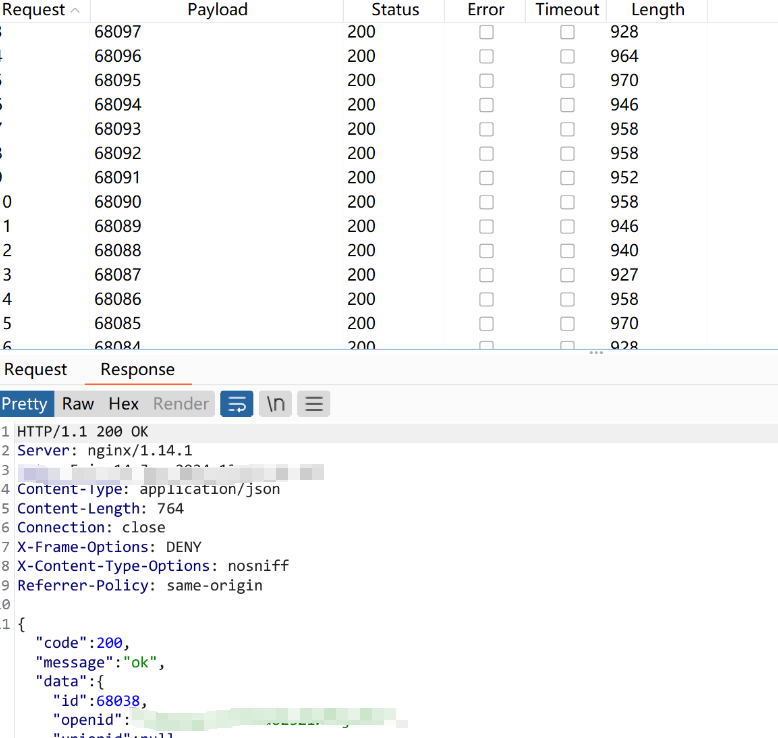Toggle Timeout checkbox for payload 68097
The width and height of the screenshot is (778, 738).
(x=567, y=32)
